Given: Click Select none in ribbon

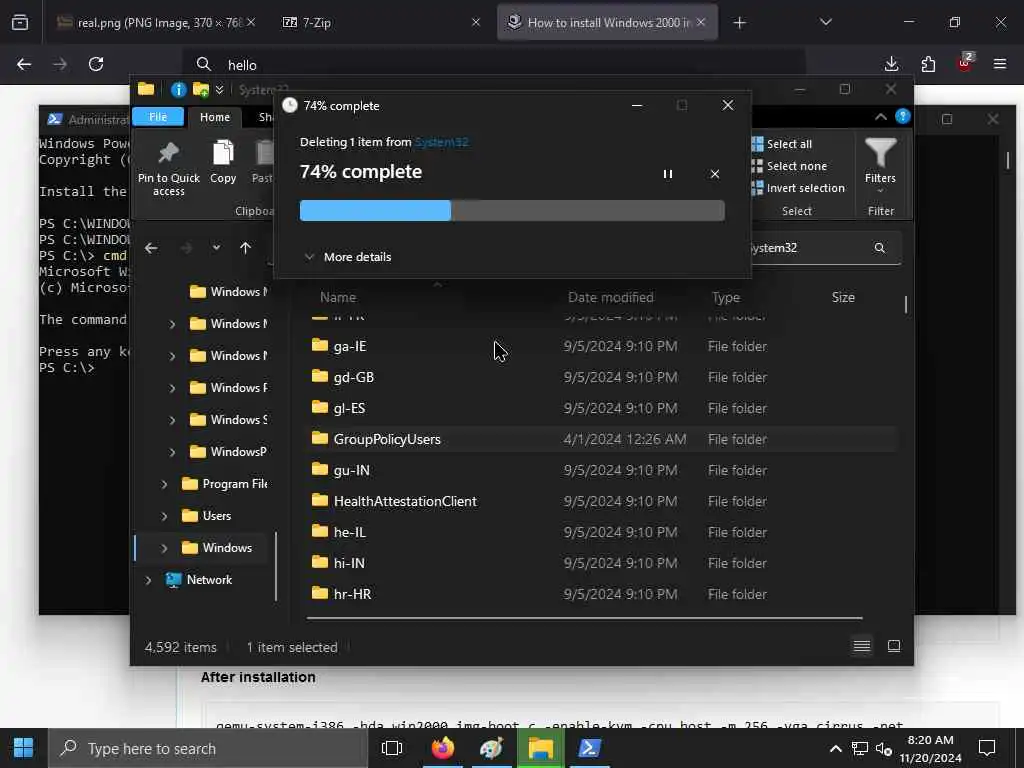Looking at the screenshot, I should coord(790,166).
